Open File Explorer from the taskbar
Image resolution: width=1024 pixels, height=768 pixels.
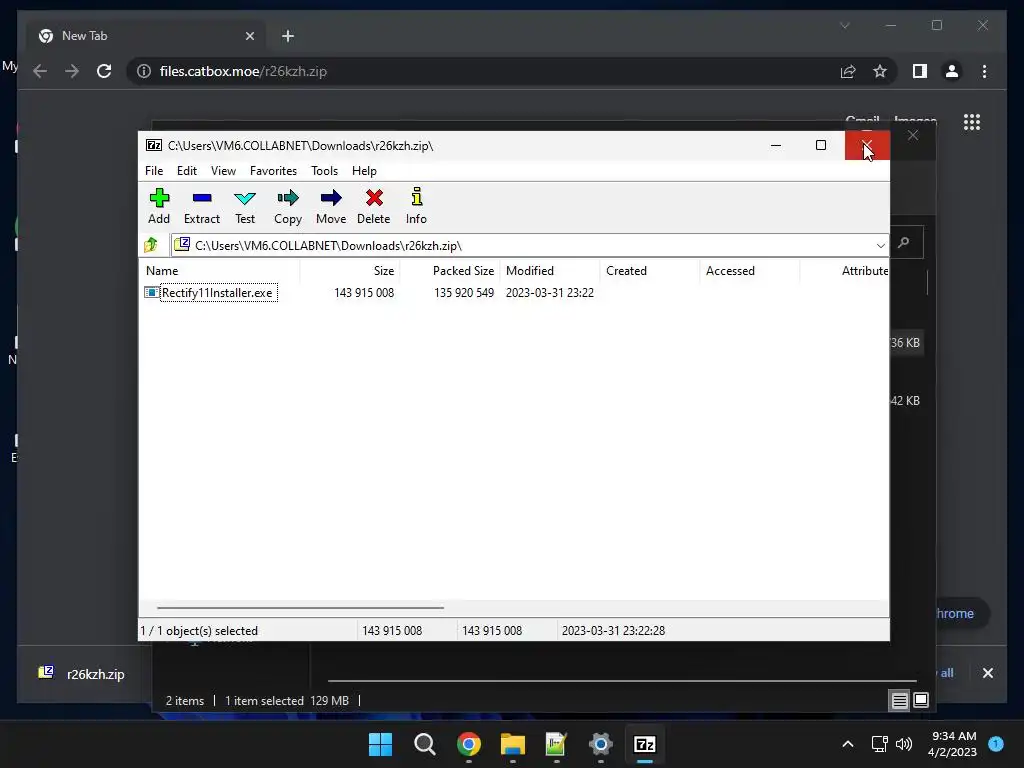point(513,744)
